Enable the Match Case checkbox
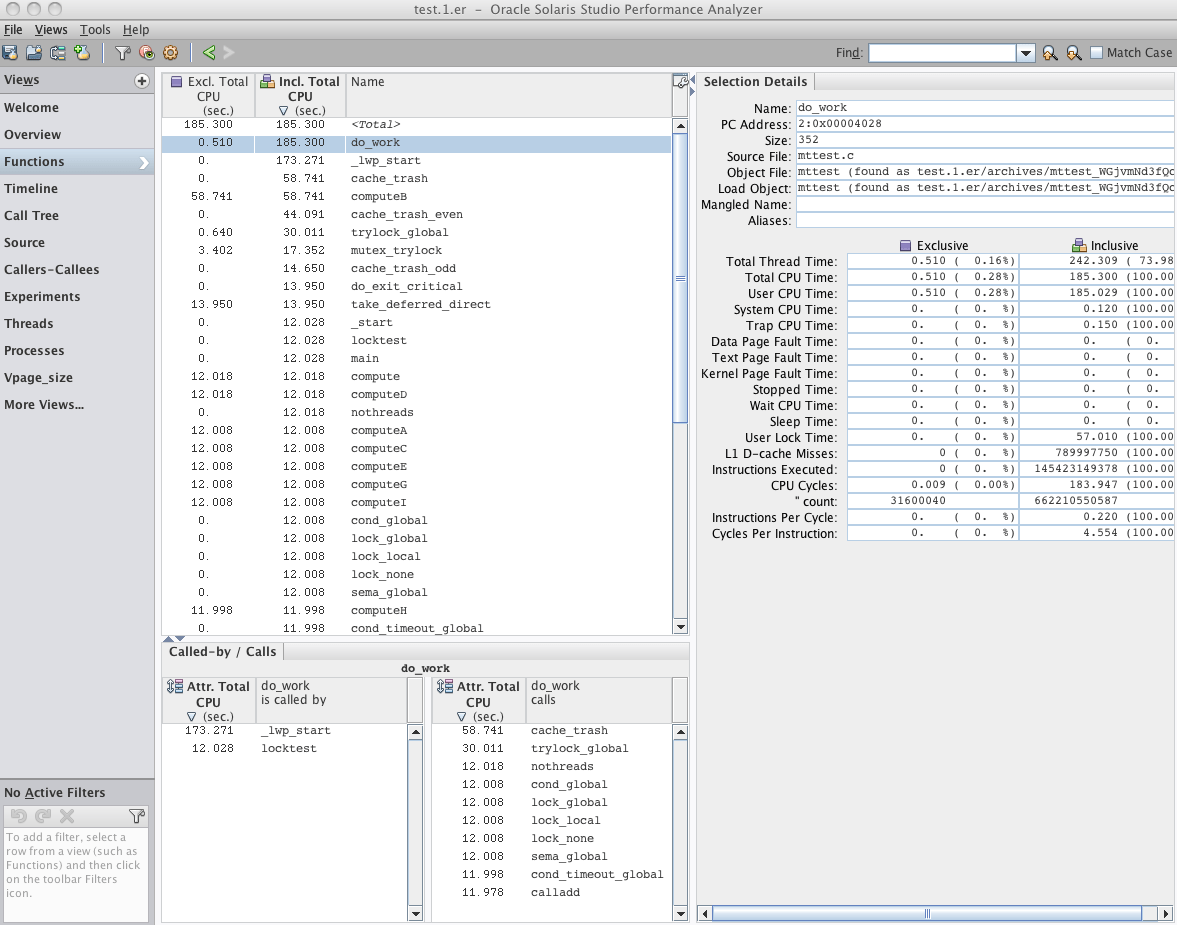 [x=1096, y=53]
